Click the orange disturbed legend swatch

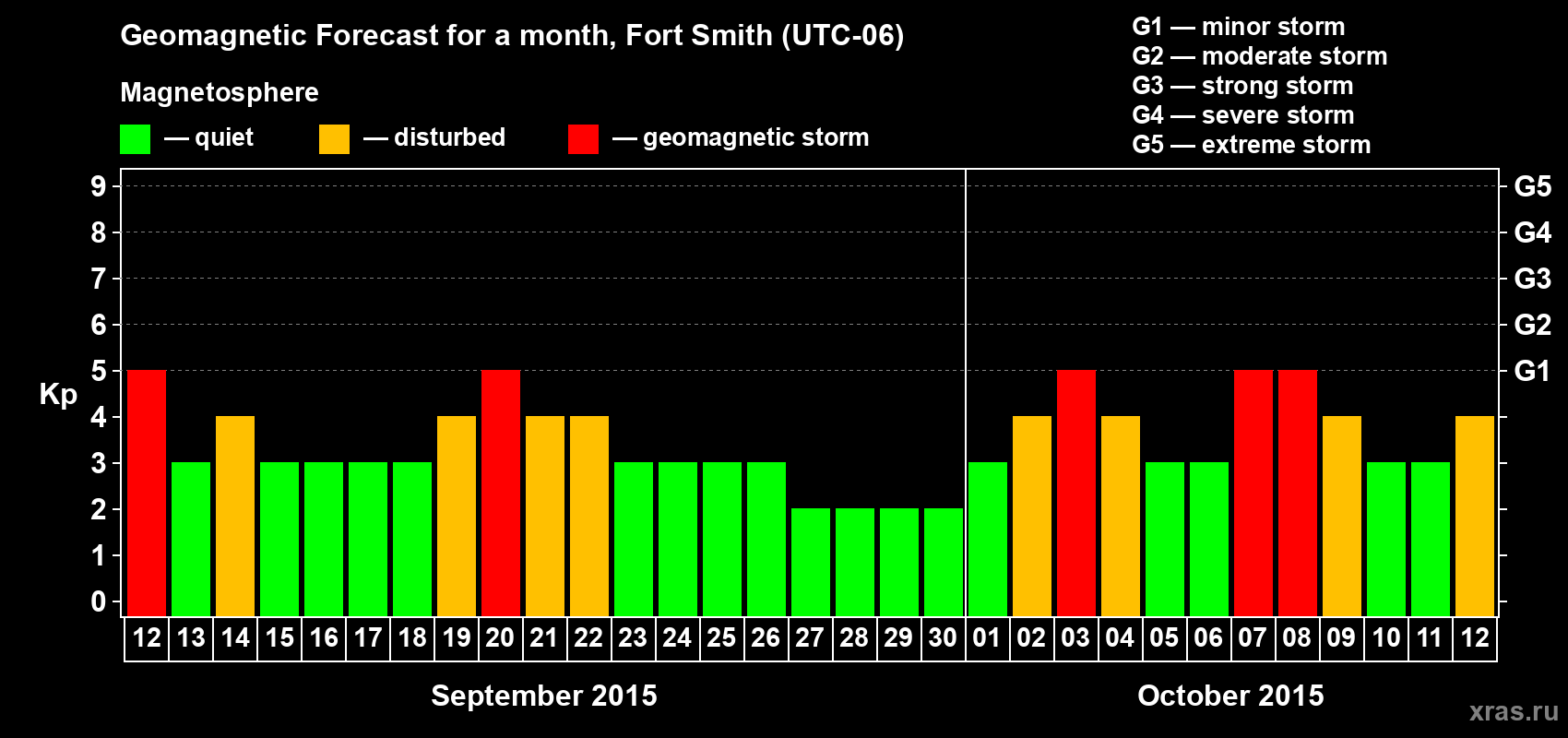click(x=334, y=139)
